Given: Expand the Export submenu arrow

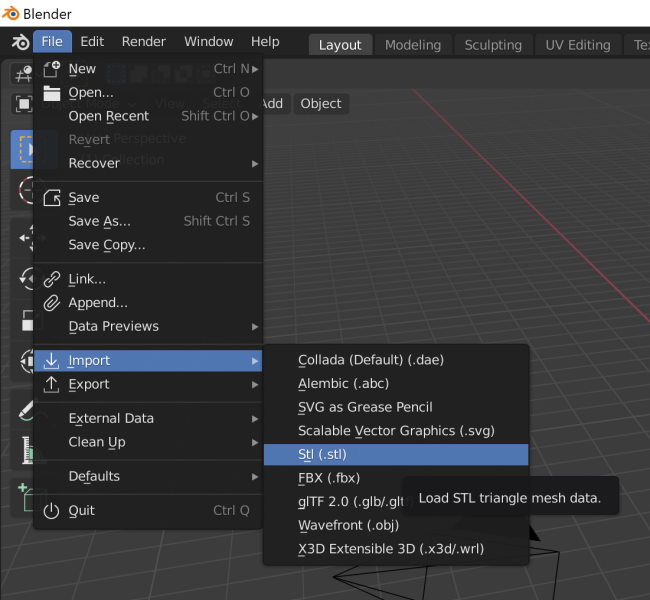Looking at the screenshot, I should 255,385.
